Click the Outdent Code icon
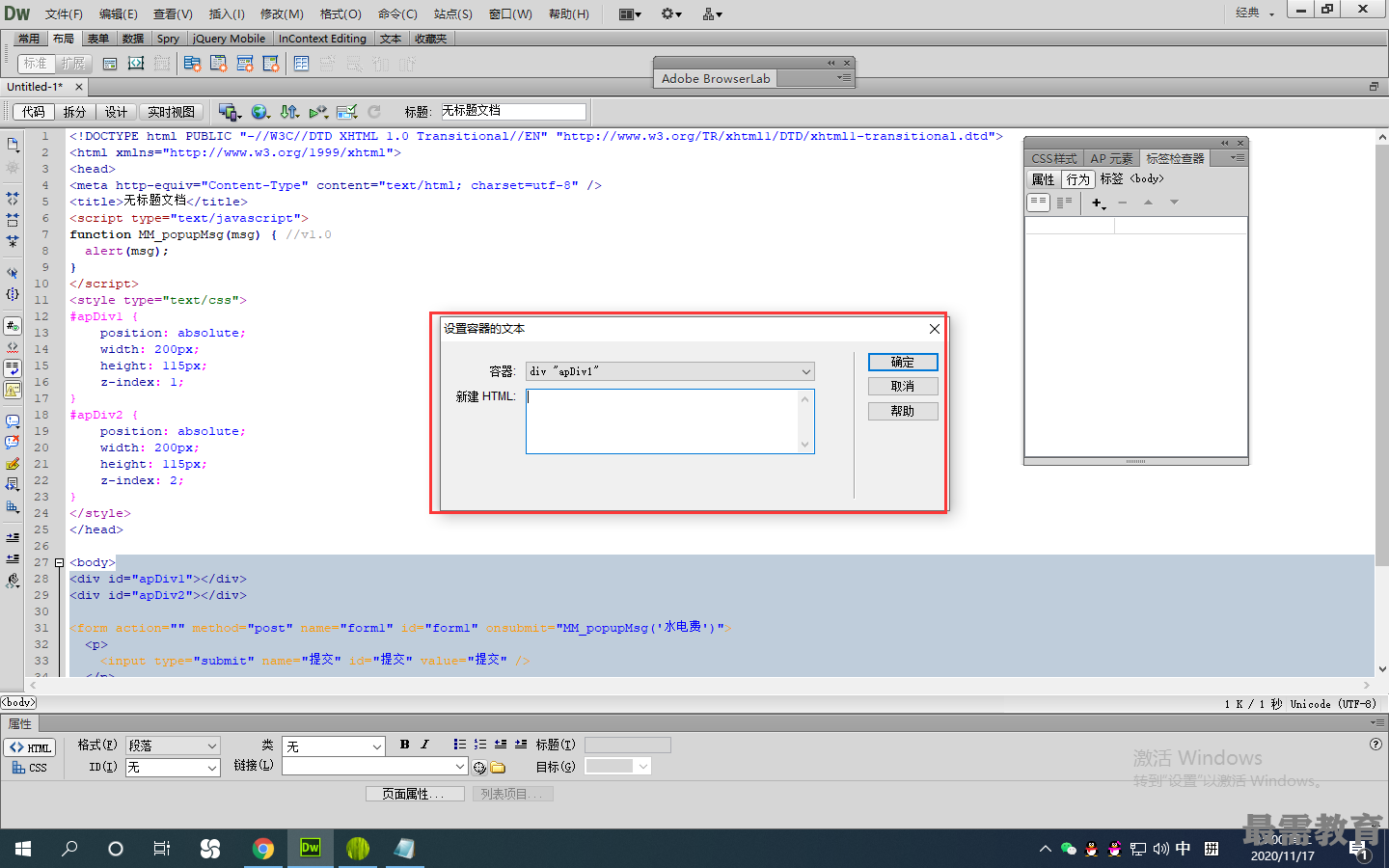Image resolution: width=1389 pixels, height=868 pixels. 13,558
